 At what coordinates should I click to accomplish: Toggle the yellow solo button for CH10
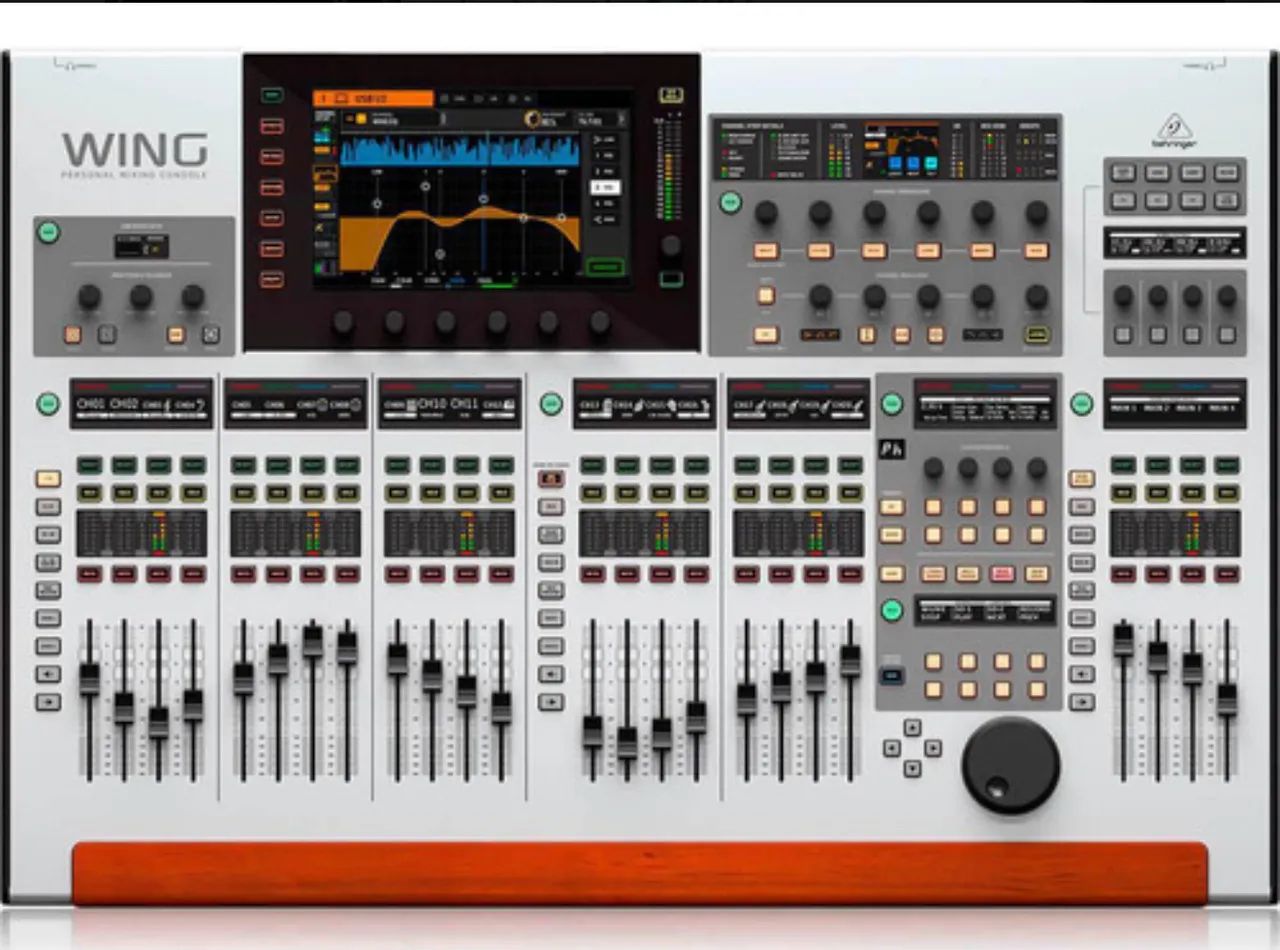[432, 493]
